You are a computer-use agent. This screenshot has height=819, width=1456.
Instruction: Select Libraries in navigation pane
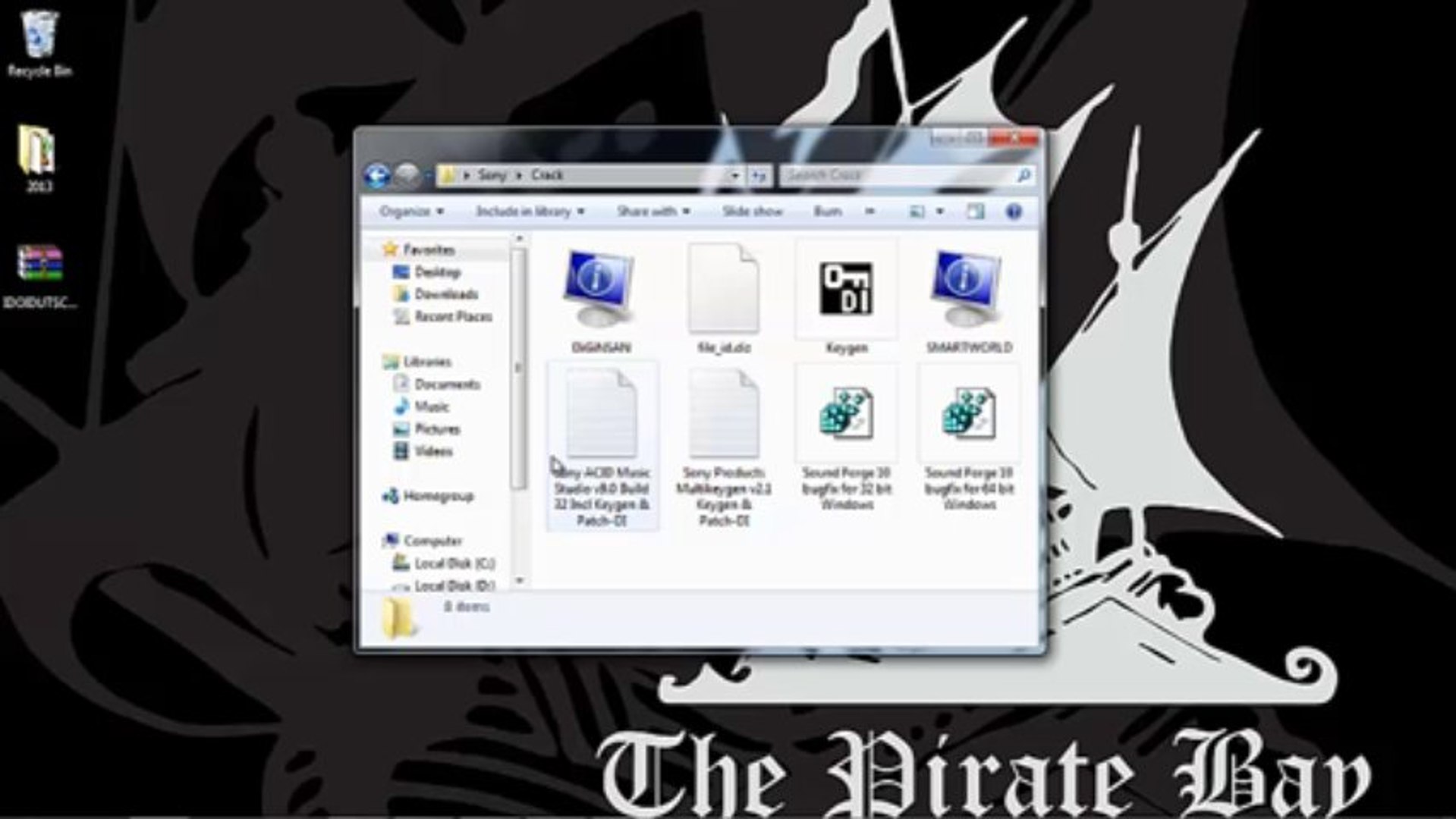(x=417, y=362)
